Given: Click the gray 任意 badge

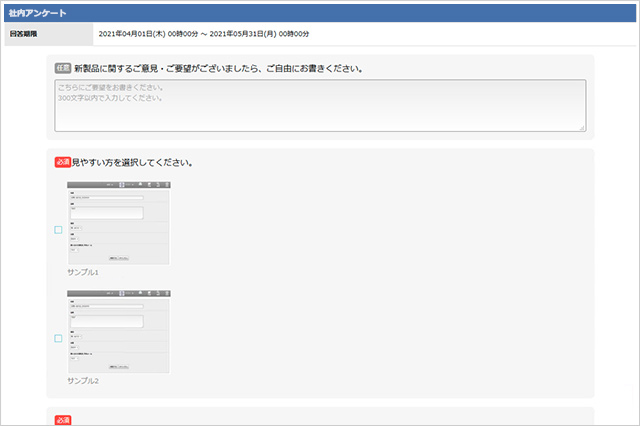Looking at the screenshot, I should [63, 68].
